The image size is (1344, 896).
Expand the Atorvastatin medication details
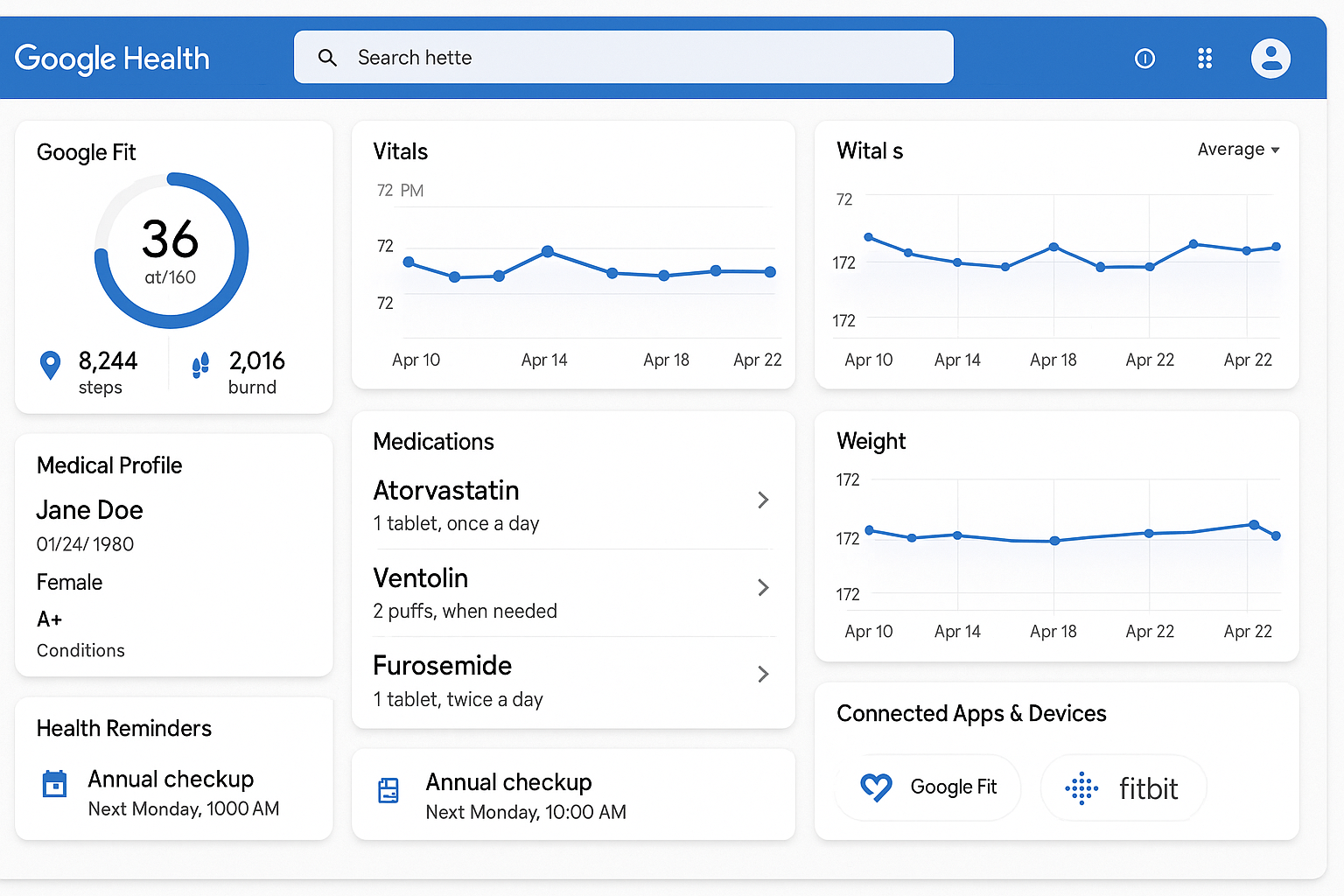click(763, 500)
